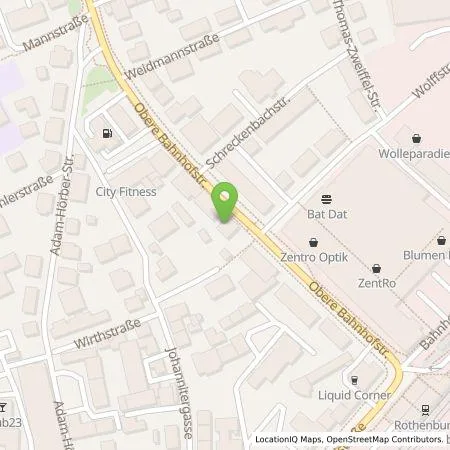Screen dimensions: 450x450
Task: Click the Thomas-Zweiffel-Str. street label
Action: (357, 55)
